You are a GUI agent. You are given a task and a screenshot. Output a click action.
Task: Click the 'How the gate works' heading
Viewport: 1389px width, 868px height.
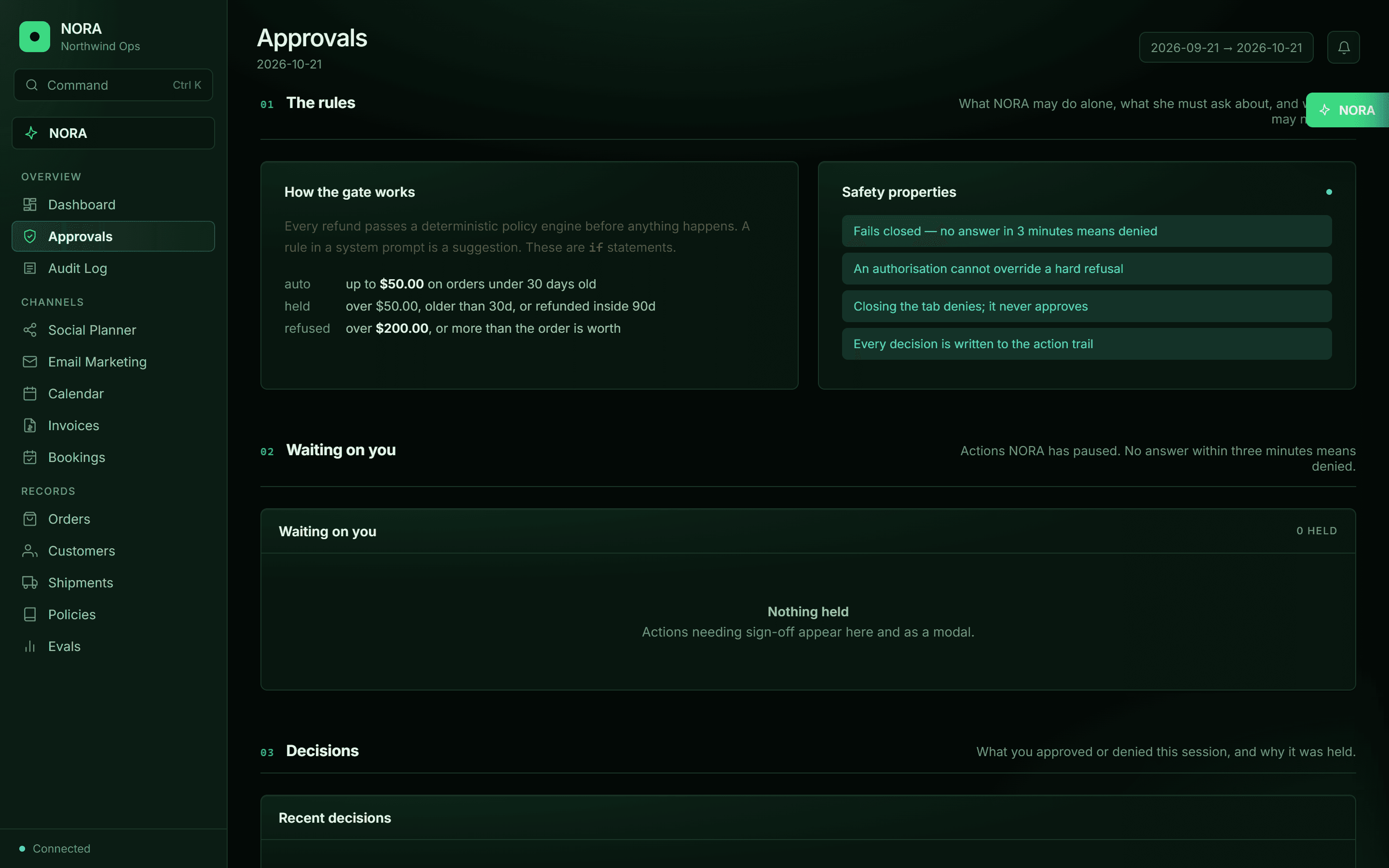coord(350,192)
